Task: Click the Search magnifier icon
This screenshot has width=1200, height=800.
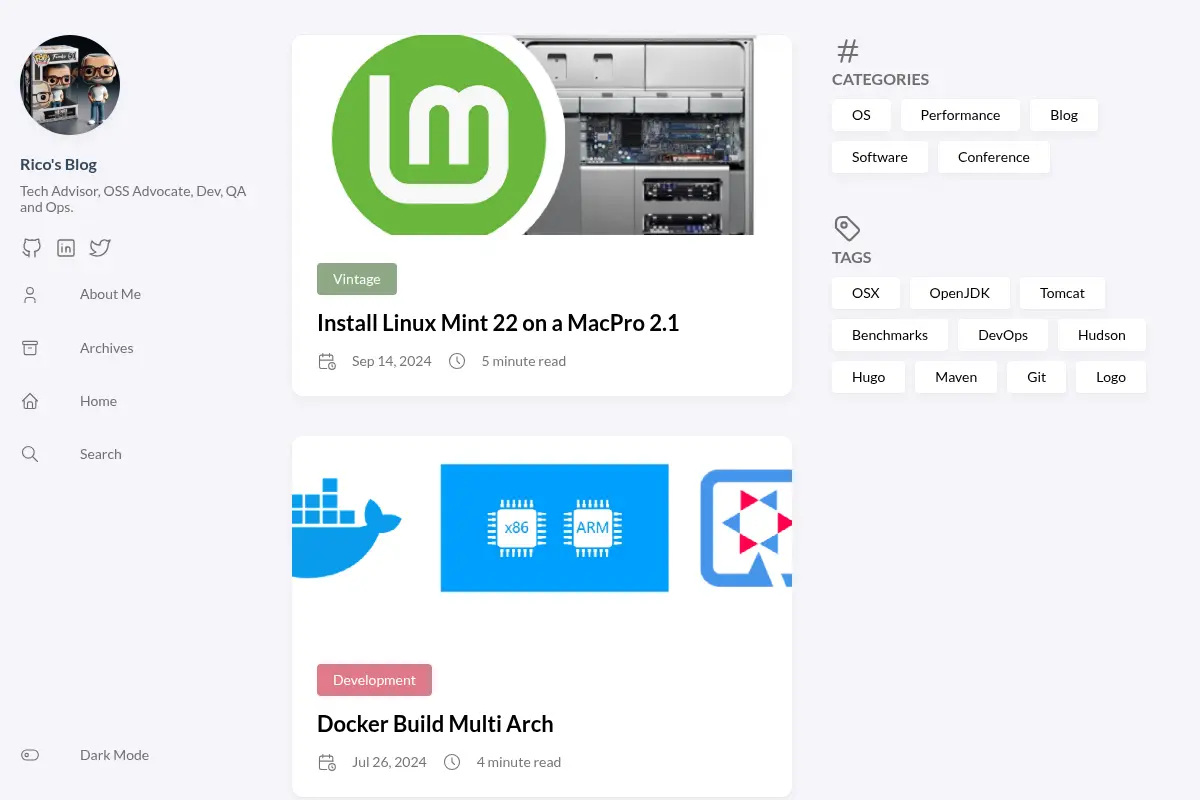Action: point(30,454)
